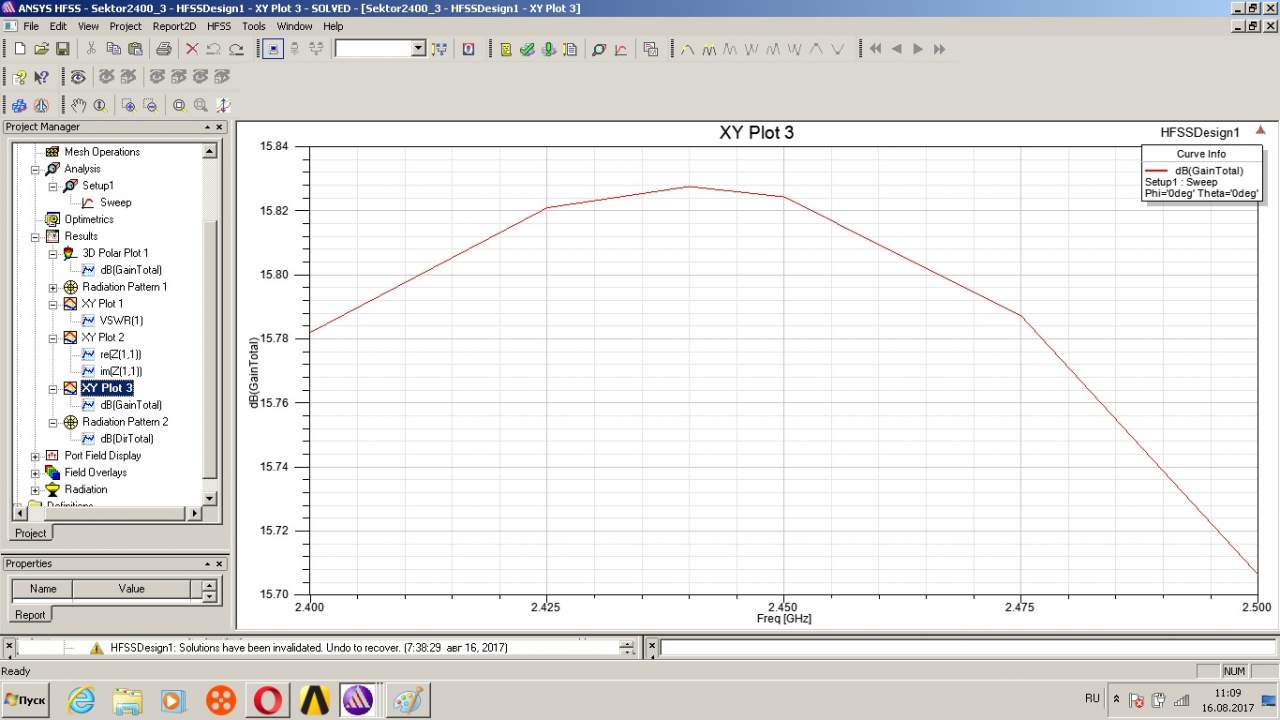Click the red dB(GainTotal) legend line
Viewport: 1280px width, 720px height.
(x=1156, y=171)
